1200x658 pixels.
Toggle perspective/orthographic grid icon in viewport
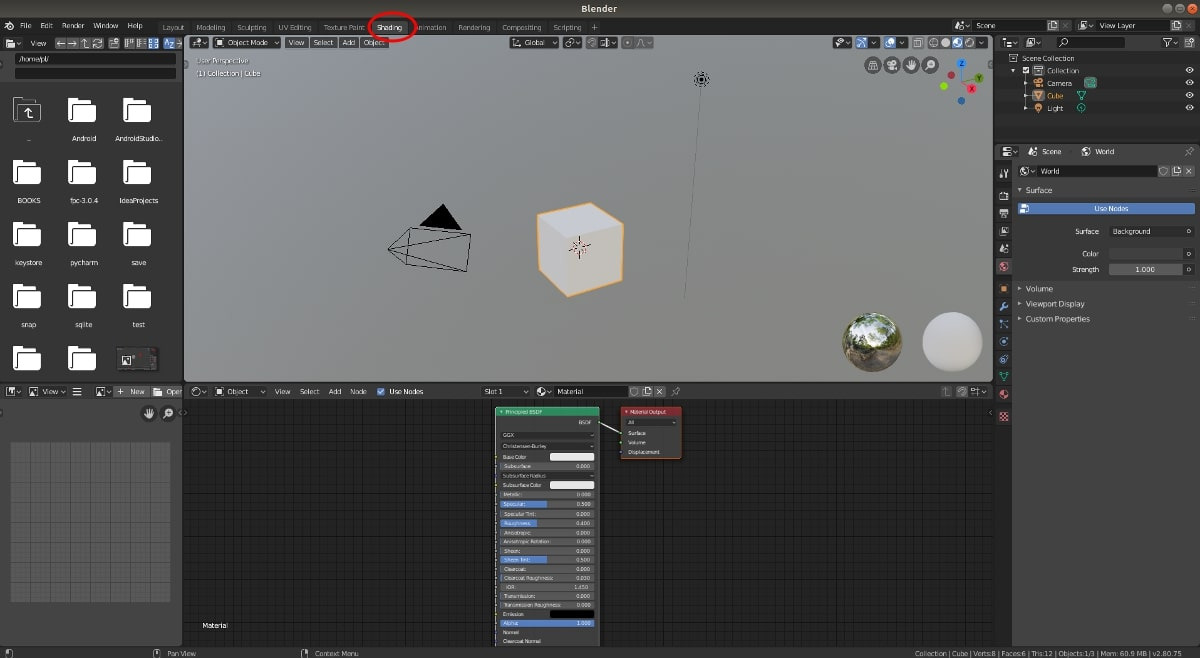coord(873,65)
